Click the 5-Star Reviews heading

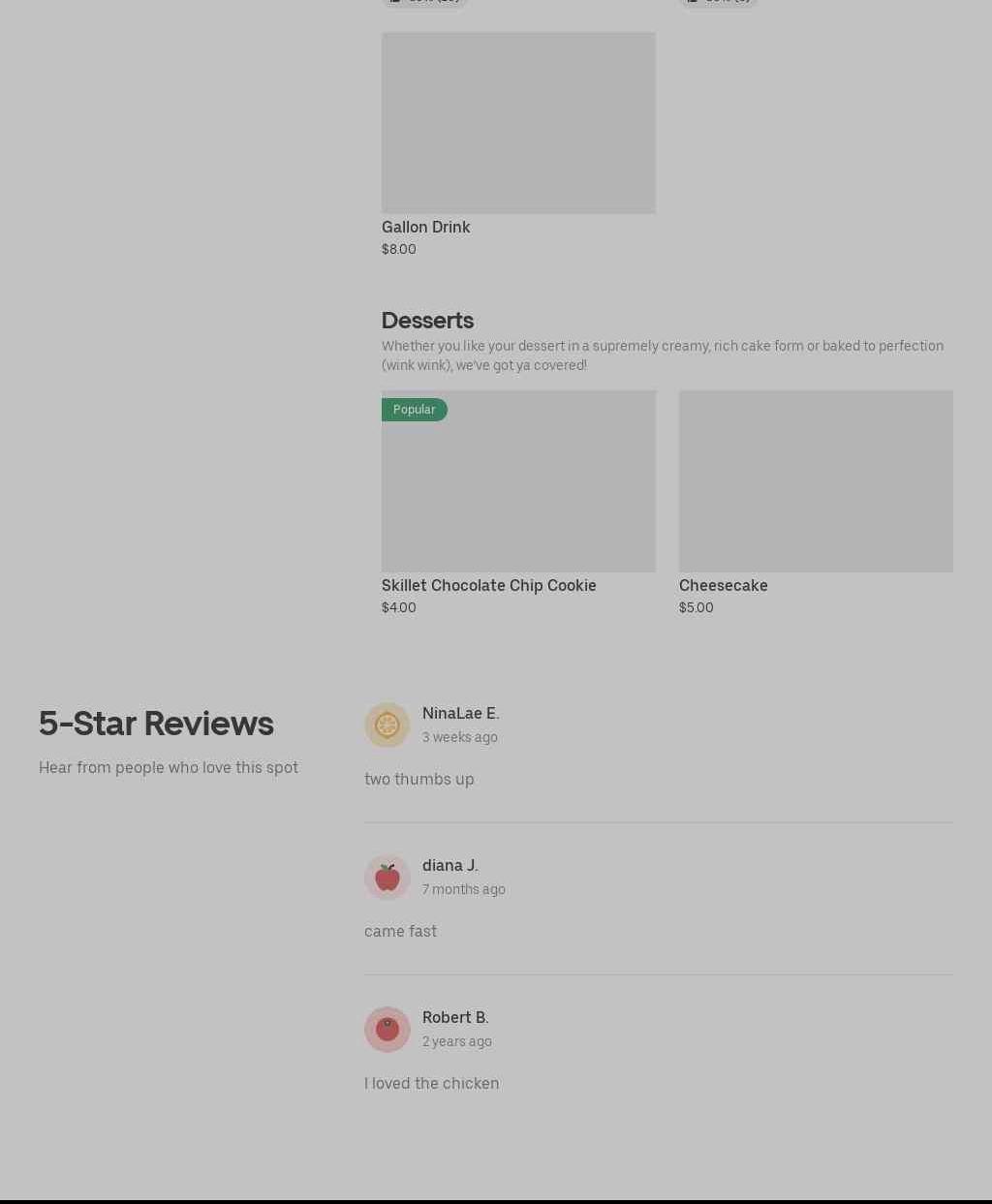pos(156,723)
